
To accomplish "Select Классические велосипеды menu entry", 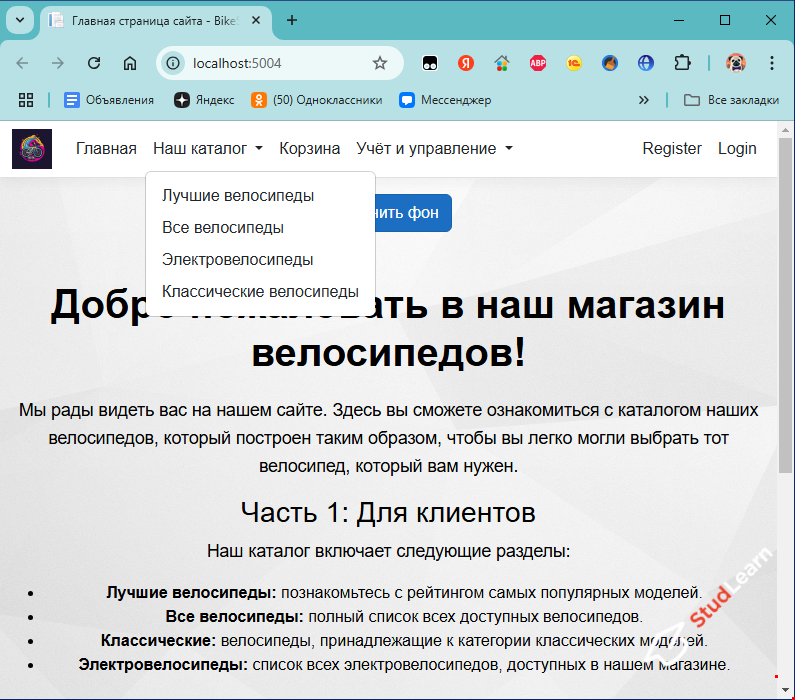I will (x=260, y=292).
